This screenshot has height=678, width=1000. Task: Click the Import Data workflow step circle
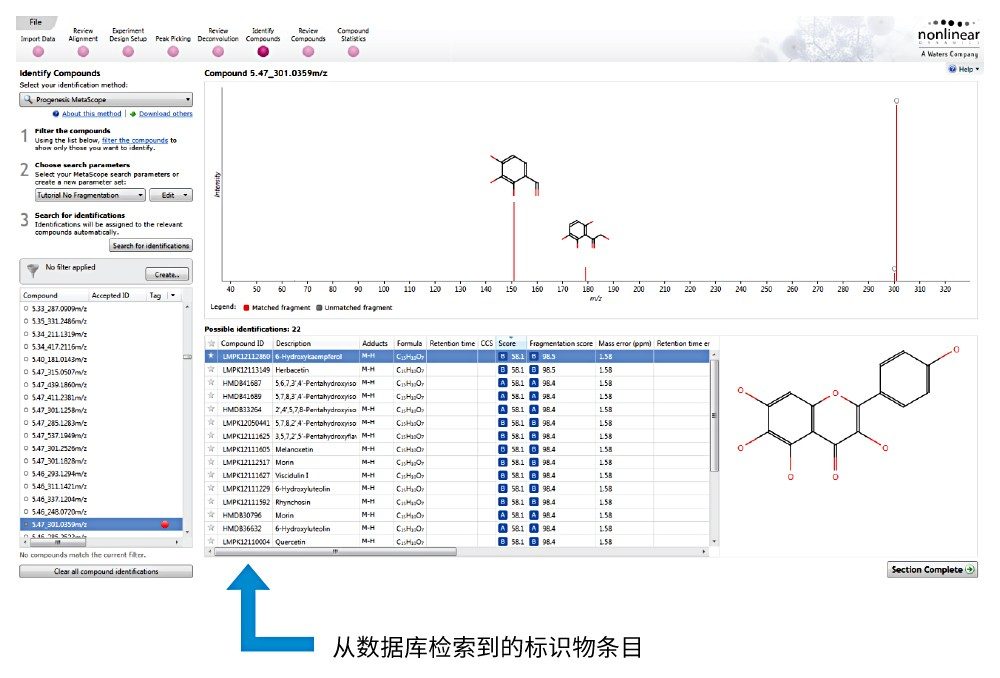tap(38, 51)
